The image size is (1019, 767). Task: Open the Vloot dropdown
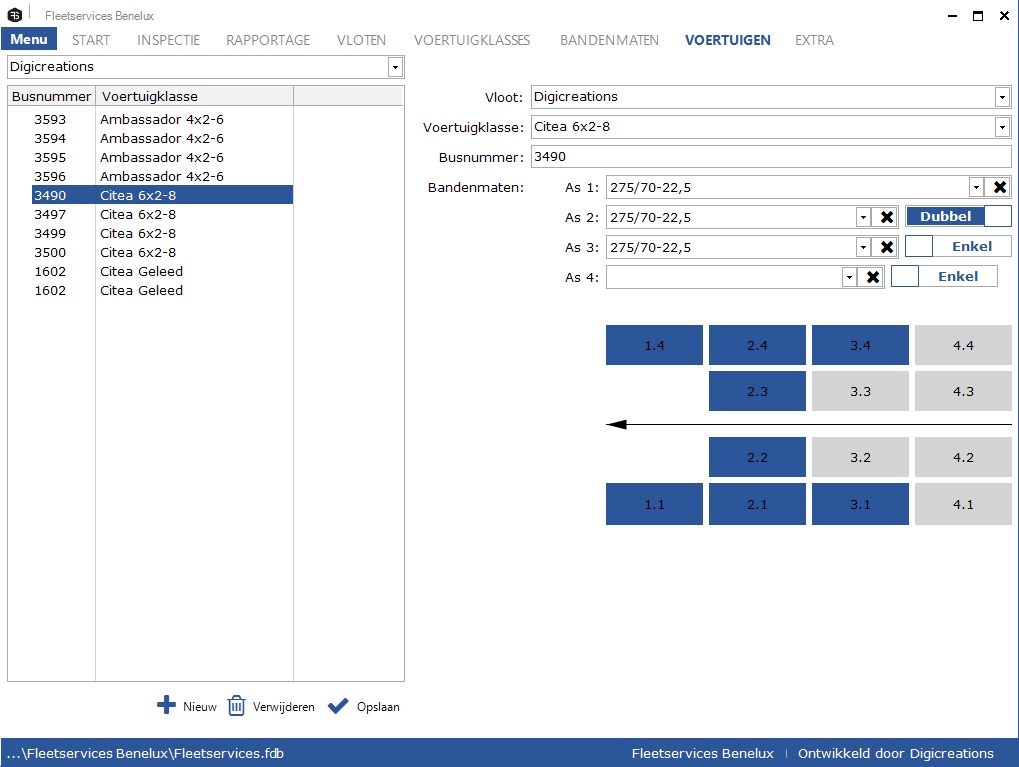pyautogui.click(x=1003, y=97)
